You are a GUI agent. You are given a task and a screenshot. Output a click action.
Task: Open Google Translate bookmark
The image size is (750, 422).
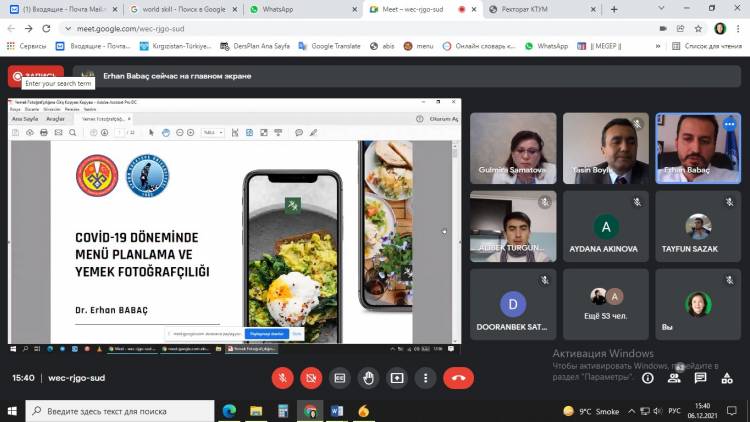[330, 46]
